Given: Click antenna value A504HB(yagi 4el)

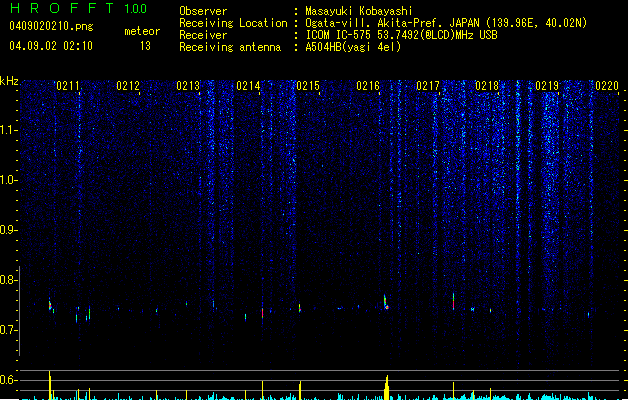Looking at the screenshot, I should [x=353, y=47].
